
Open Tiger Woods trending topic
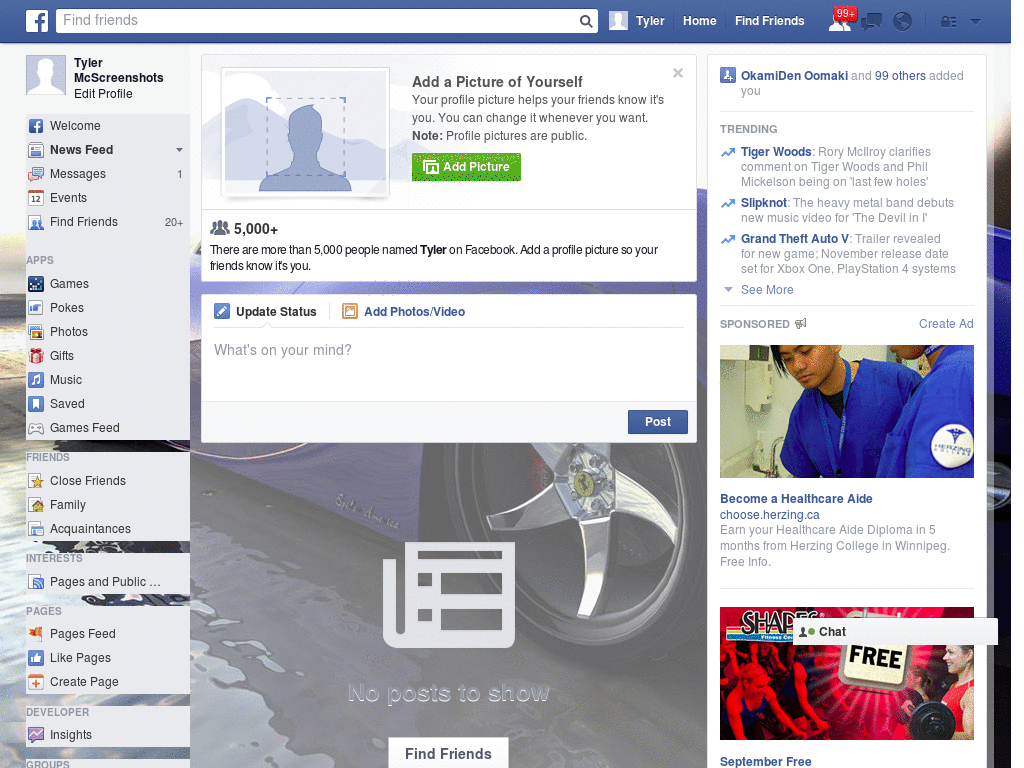776,152
